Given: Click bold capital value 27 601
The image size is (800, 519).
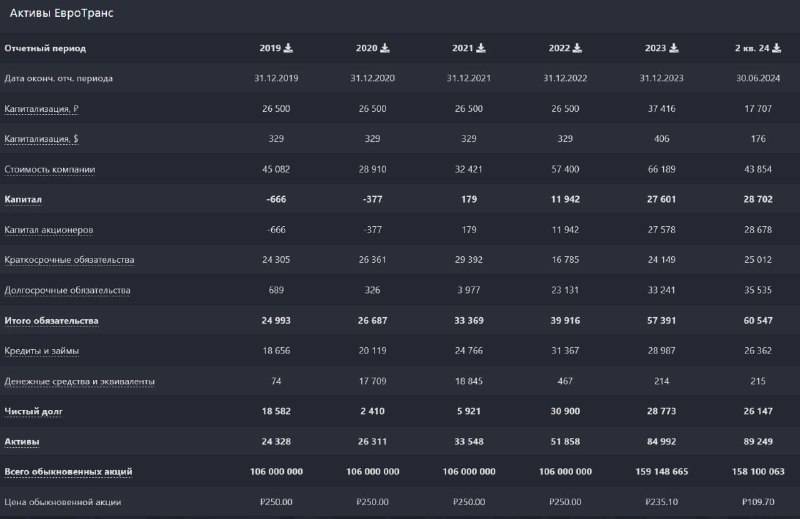Looking at the screenshot, I should pyautogui.click(x=661, y=200).
